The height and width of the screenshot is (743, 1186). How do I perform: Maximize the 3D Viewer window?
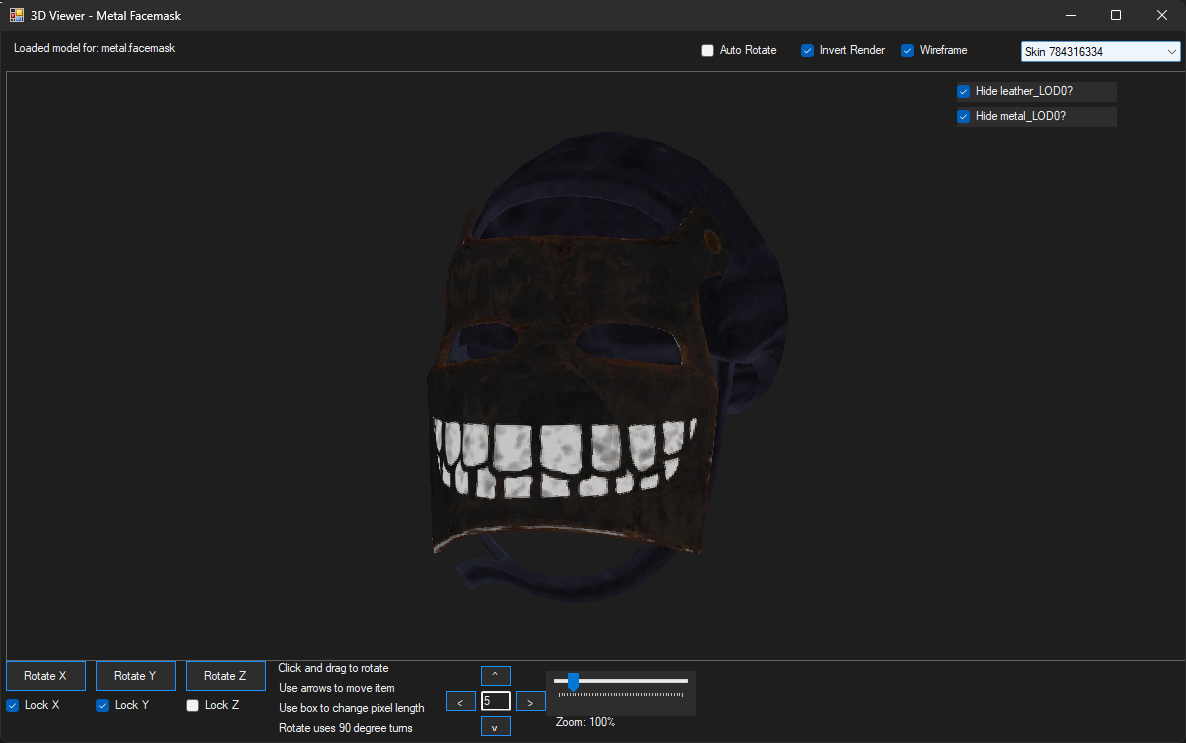click(1116, 15)
